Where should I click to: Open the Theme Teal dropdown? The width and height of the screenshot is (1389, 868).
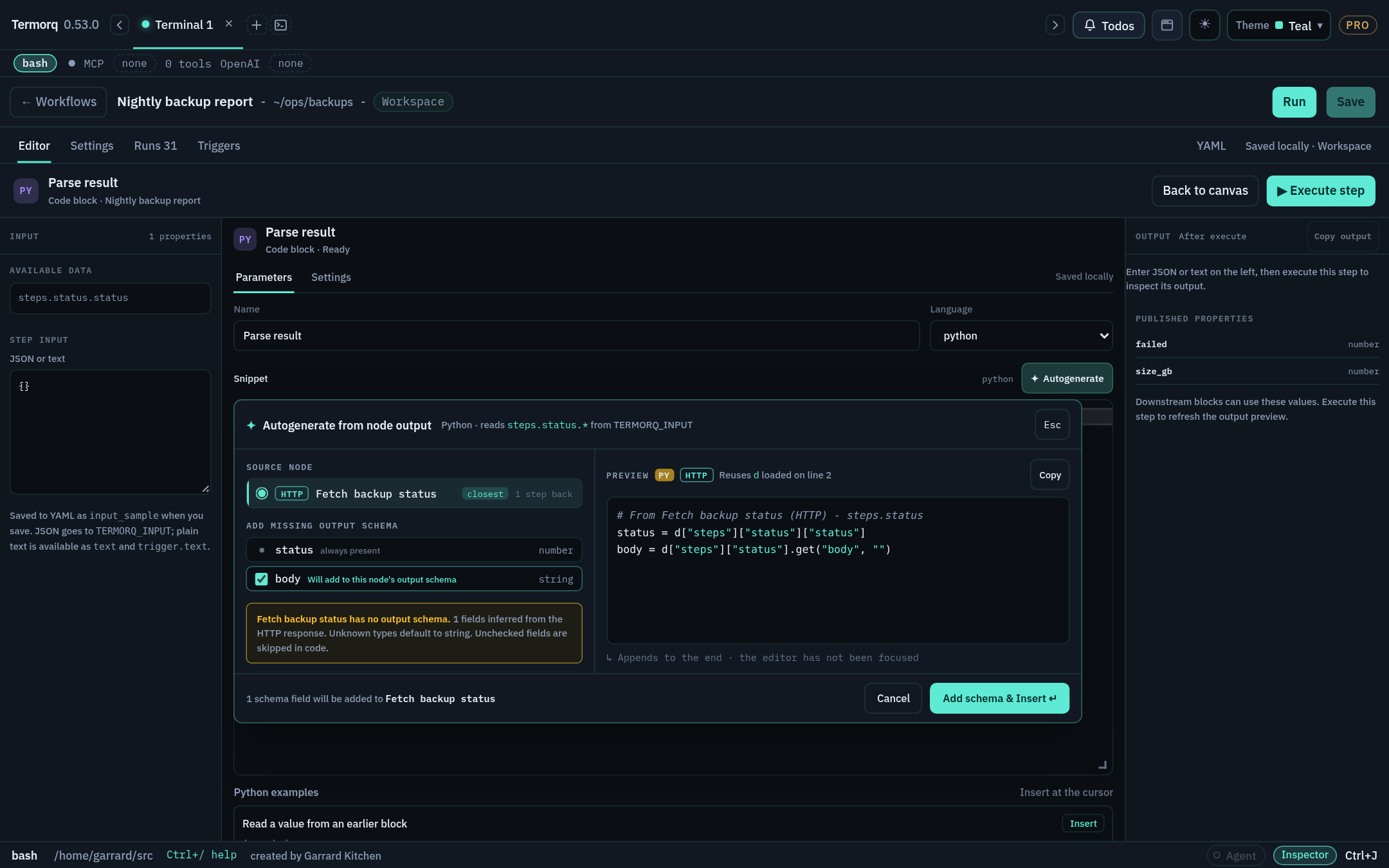click(x=1278, y=26)
